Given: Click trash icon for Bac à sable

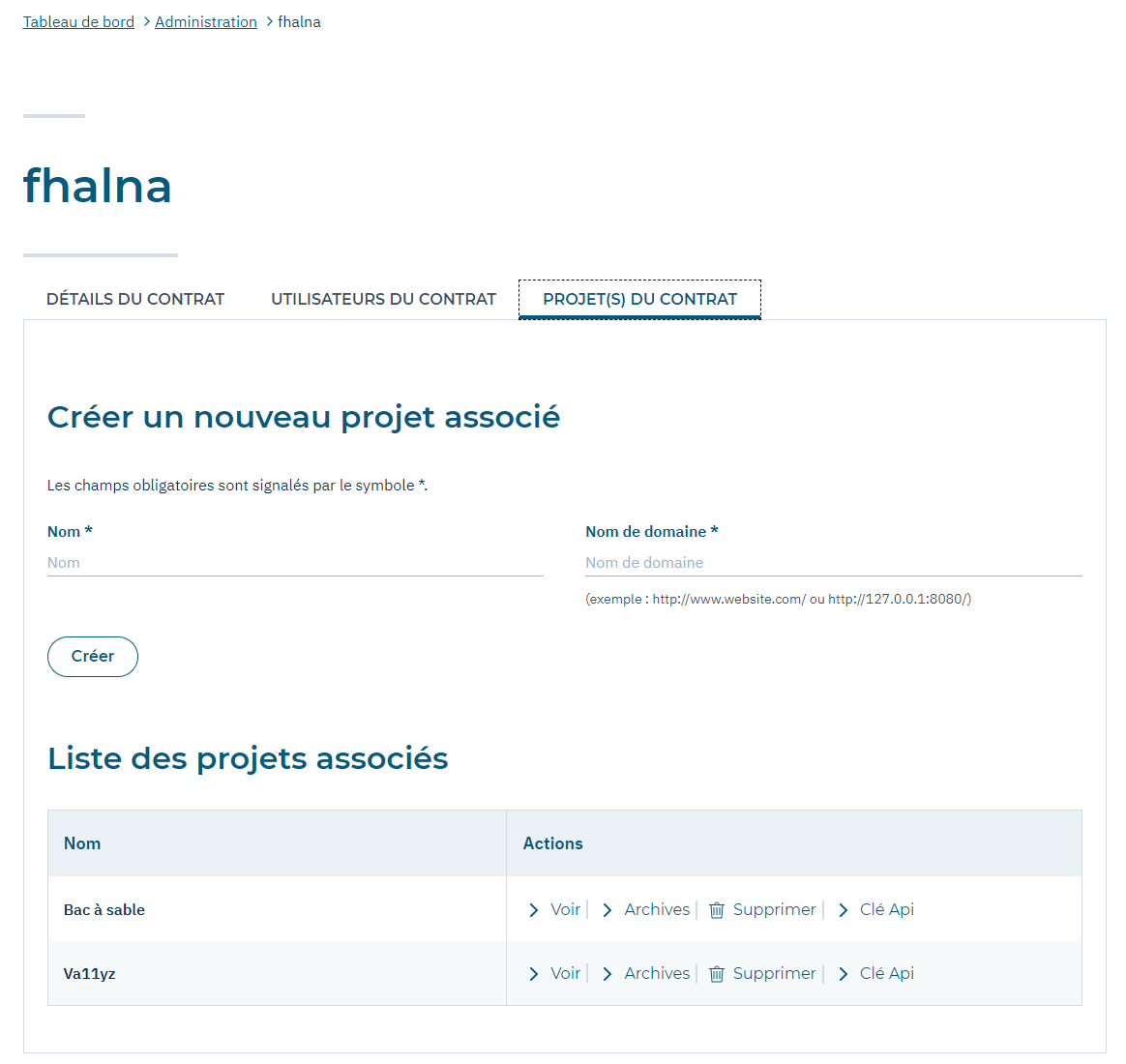Looking at the screenshot, I should click(716, 910).
